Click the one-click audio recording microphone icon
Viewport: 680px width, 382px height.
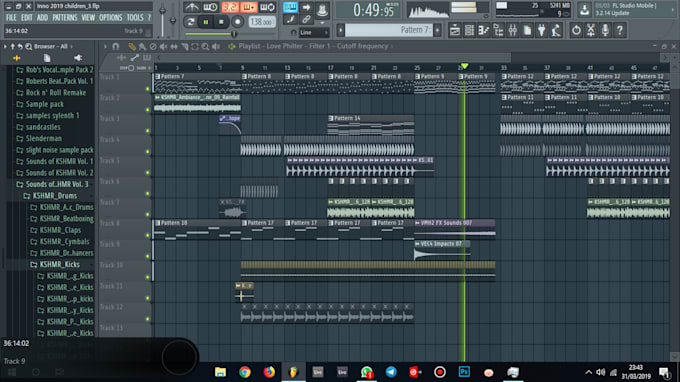click(605, 30)
